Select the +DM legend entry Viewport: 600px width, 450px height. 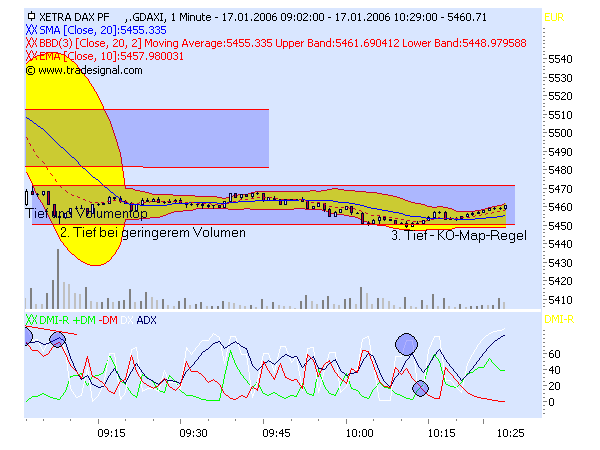[x=84, y=320]
